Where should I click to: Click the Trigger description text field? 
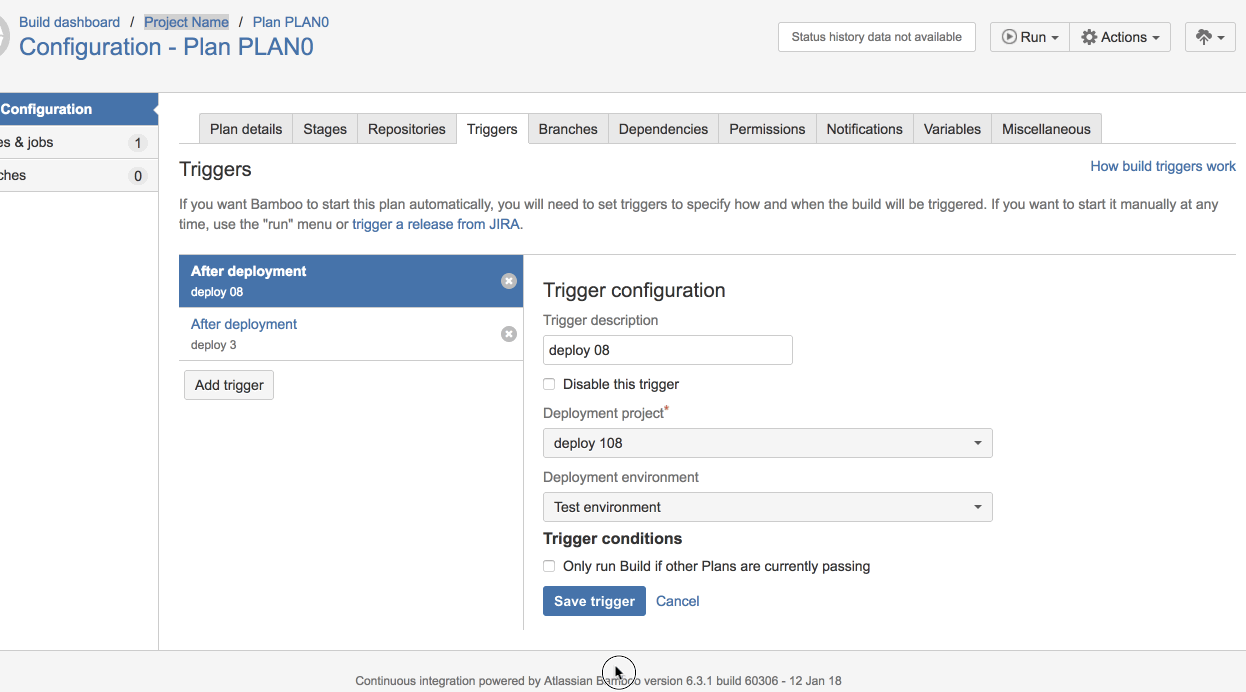pos(667,350)
